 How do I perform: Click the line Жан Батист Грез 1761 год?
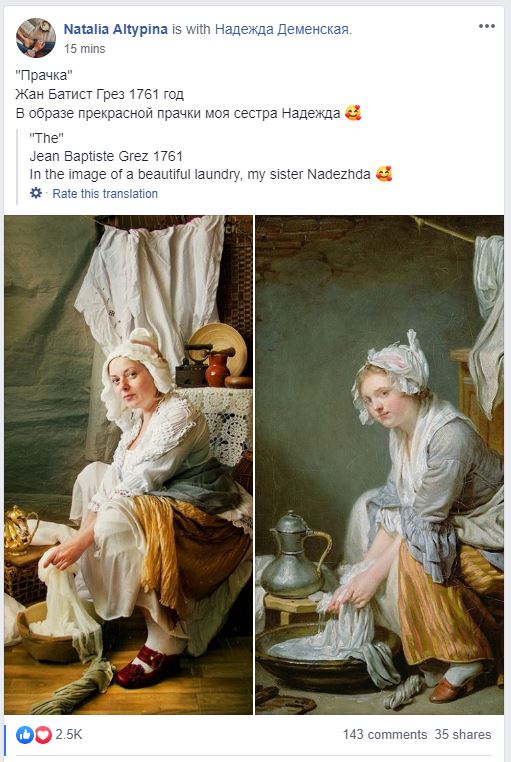99,94
